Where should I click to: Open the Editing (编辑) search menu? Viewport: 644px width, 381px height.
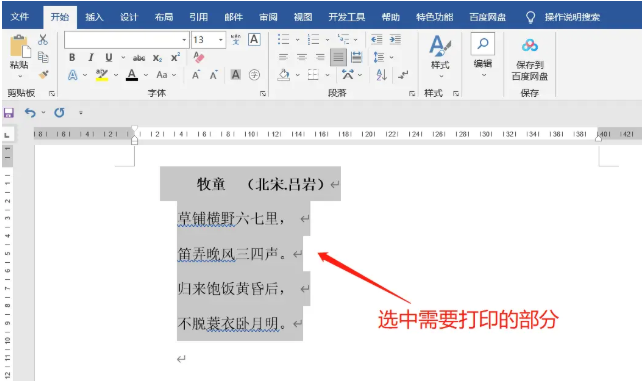tap(483, 55)
